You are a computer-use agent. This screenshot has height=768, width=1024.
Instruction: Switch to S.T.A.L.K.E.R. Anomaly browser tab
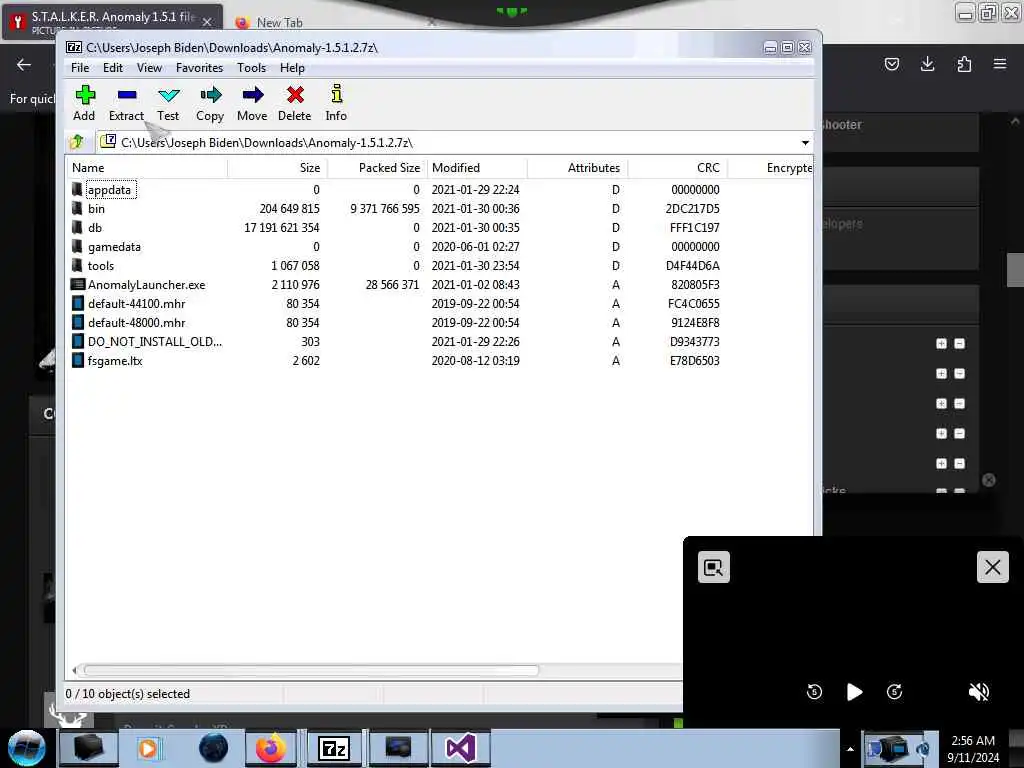pyautogui.click(x=111, y=21)
